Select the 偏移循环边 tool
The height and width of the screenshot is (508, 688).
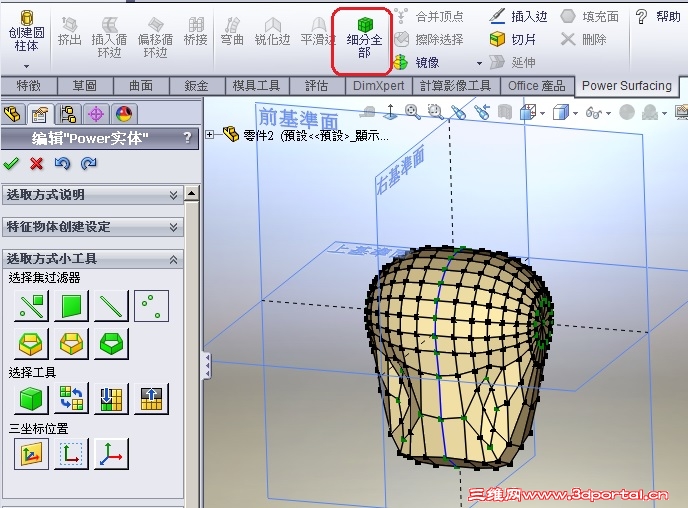point(155,38)
